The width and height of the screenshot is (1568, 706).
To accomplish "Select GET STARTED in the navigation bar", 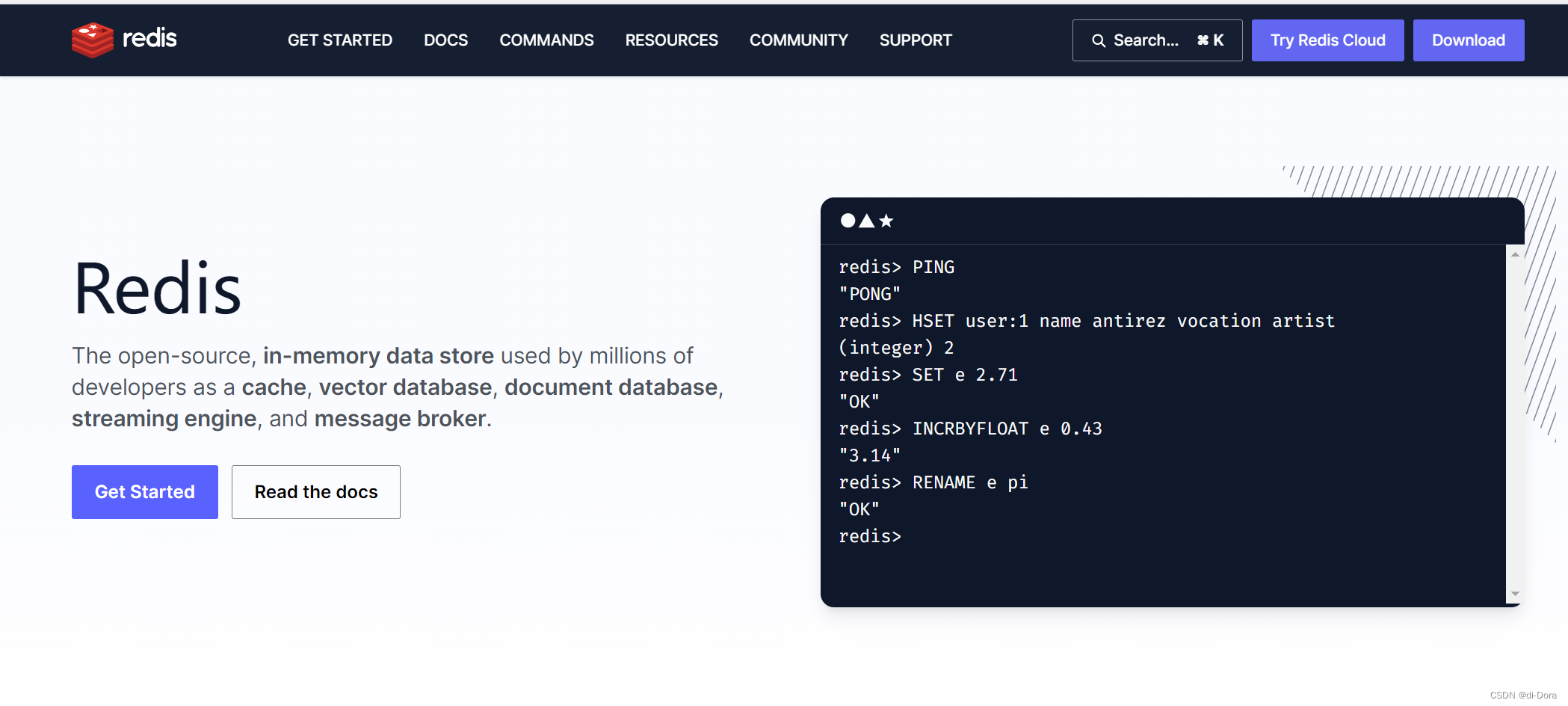I will (x=339, y=40).
